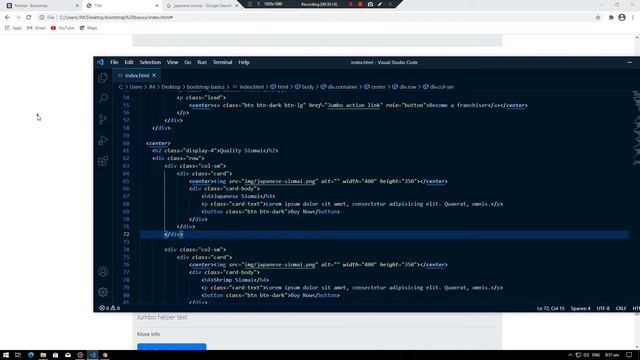Viewport: 640px width, 360px height.
Task: Expand the div.col-sm breadcrumb
Action: pos(439,87)
